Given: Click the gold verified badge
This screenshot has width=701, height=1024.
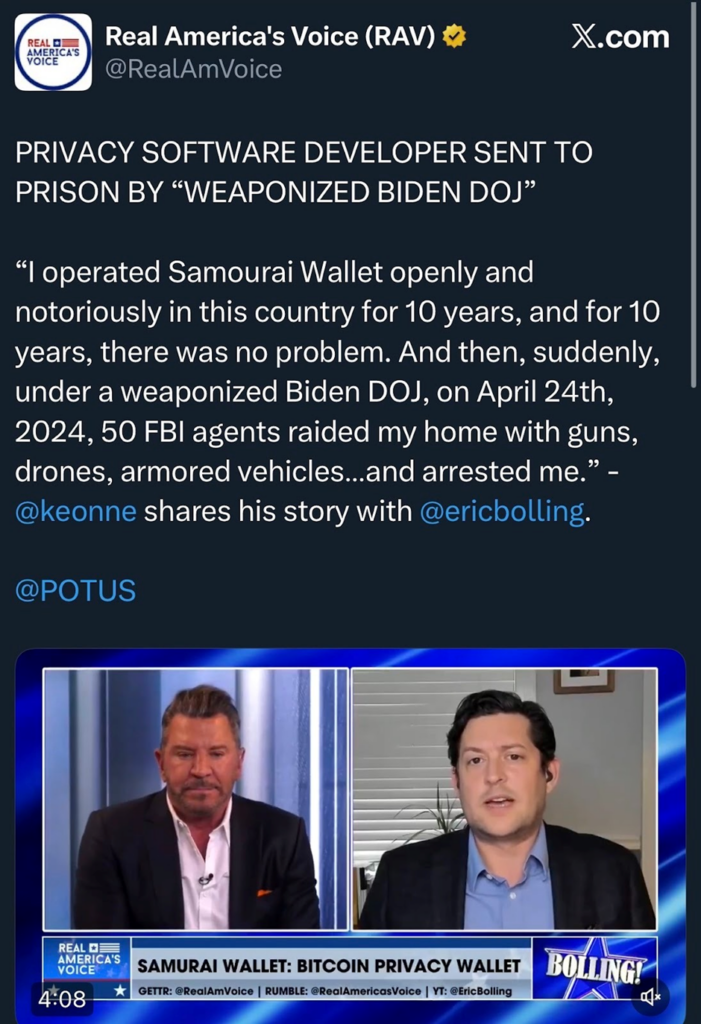Looking at the screenshot, I should (455, 37).
